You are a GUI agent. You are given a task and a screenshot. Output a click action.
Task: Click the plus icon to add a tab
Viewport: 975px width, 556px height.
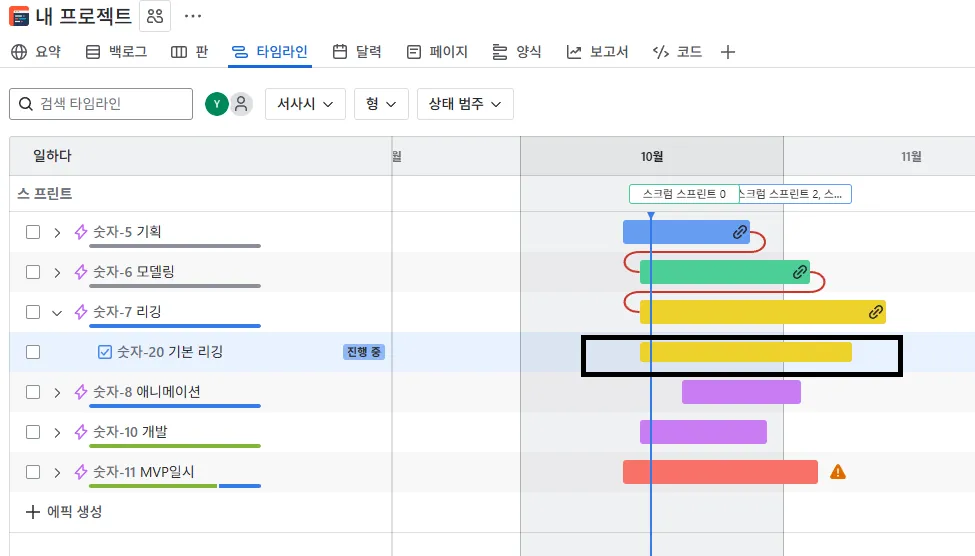(728, 52)
